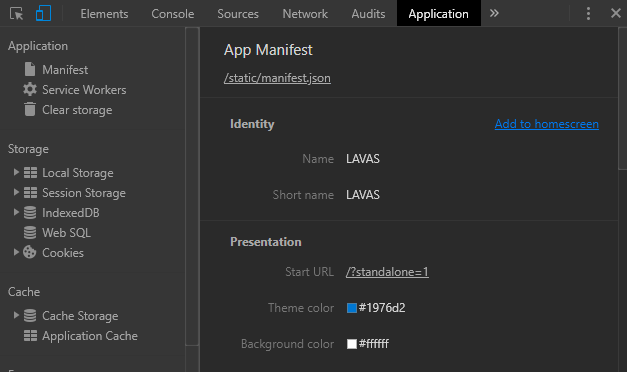Click the IndexedDB database icon

tap(30, 212)
